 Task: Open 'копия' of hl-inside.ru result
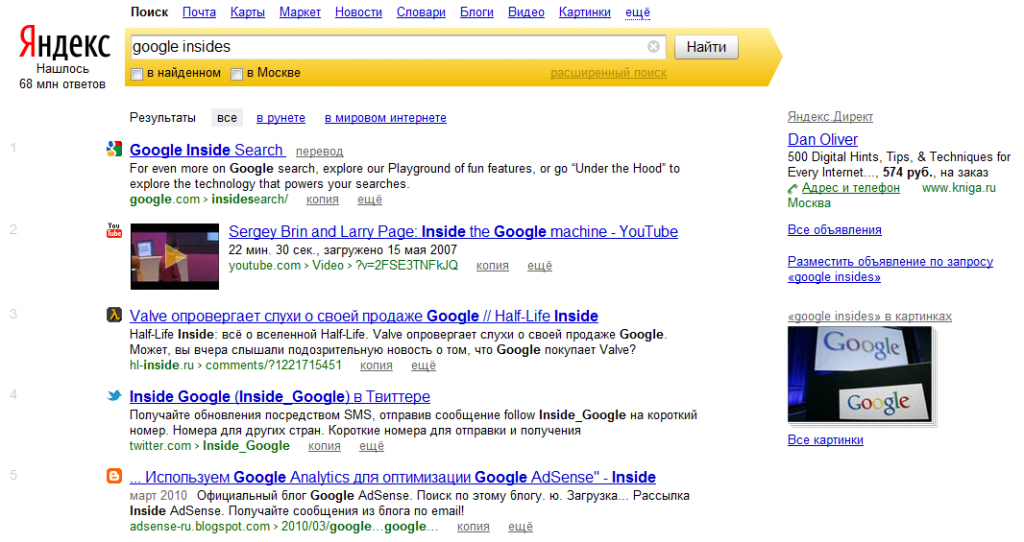[x=376, y=366]
